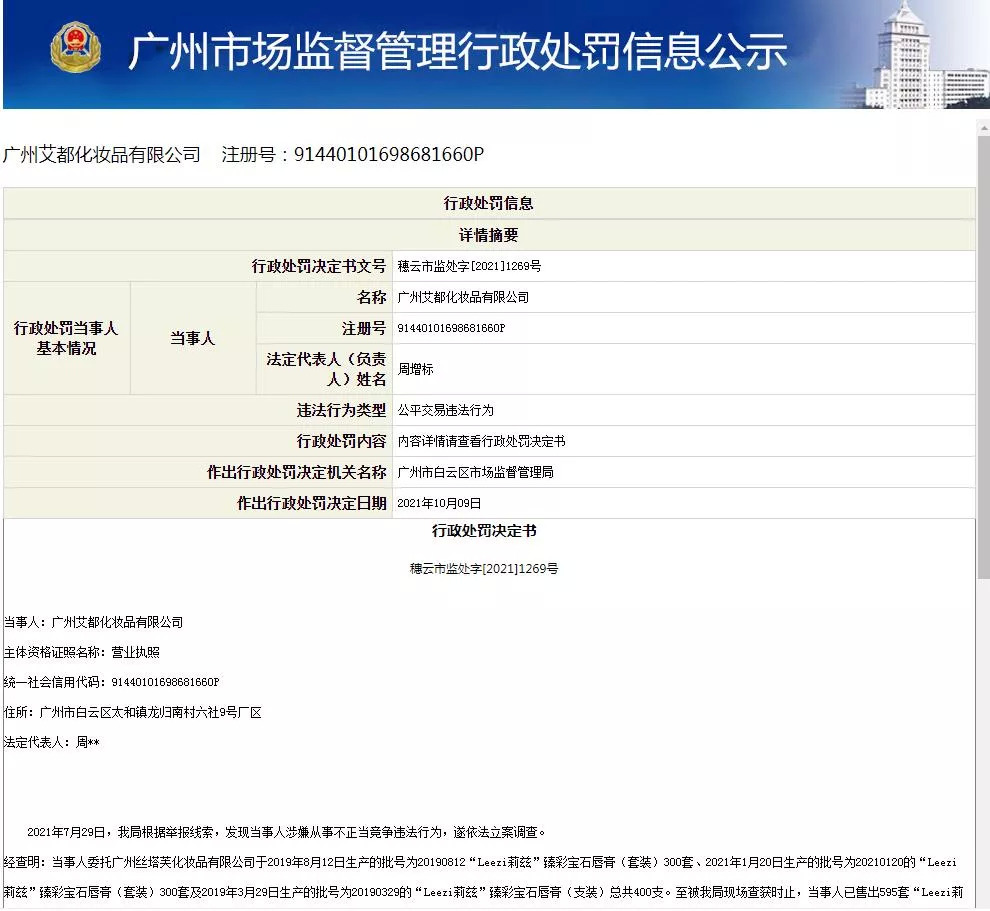Click the banner title 广州市场监督管理行政处罚信息公示
Viewport: 990px width, 911px height.
(x=458, y=51)
